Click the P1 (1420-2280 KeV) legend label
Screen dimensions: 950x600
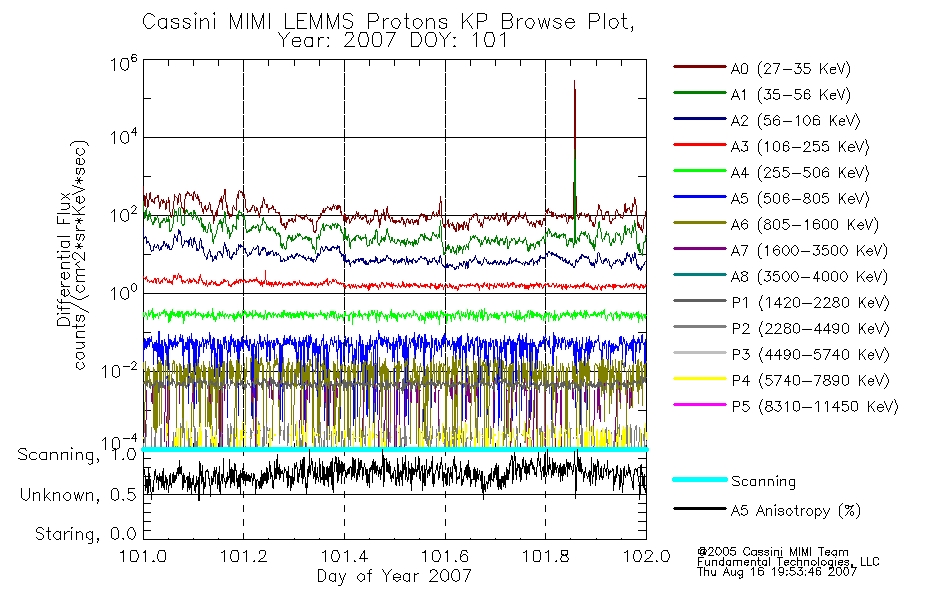click(810, 303)
